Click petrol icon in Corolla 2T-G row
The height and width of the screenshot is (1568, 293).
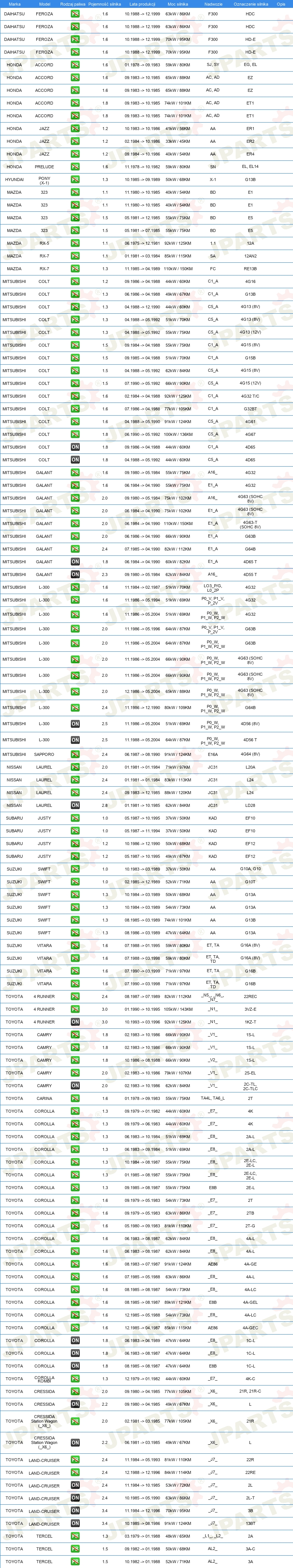pyautogui.click(x=75, y=1226)
